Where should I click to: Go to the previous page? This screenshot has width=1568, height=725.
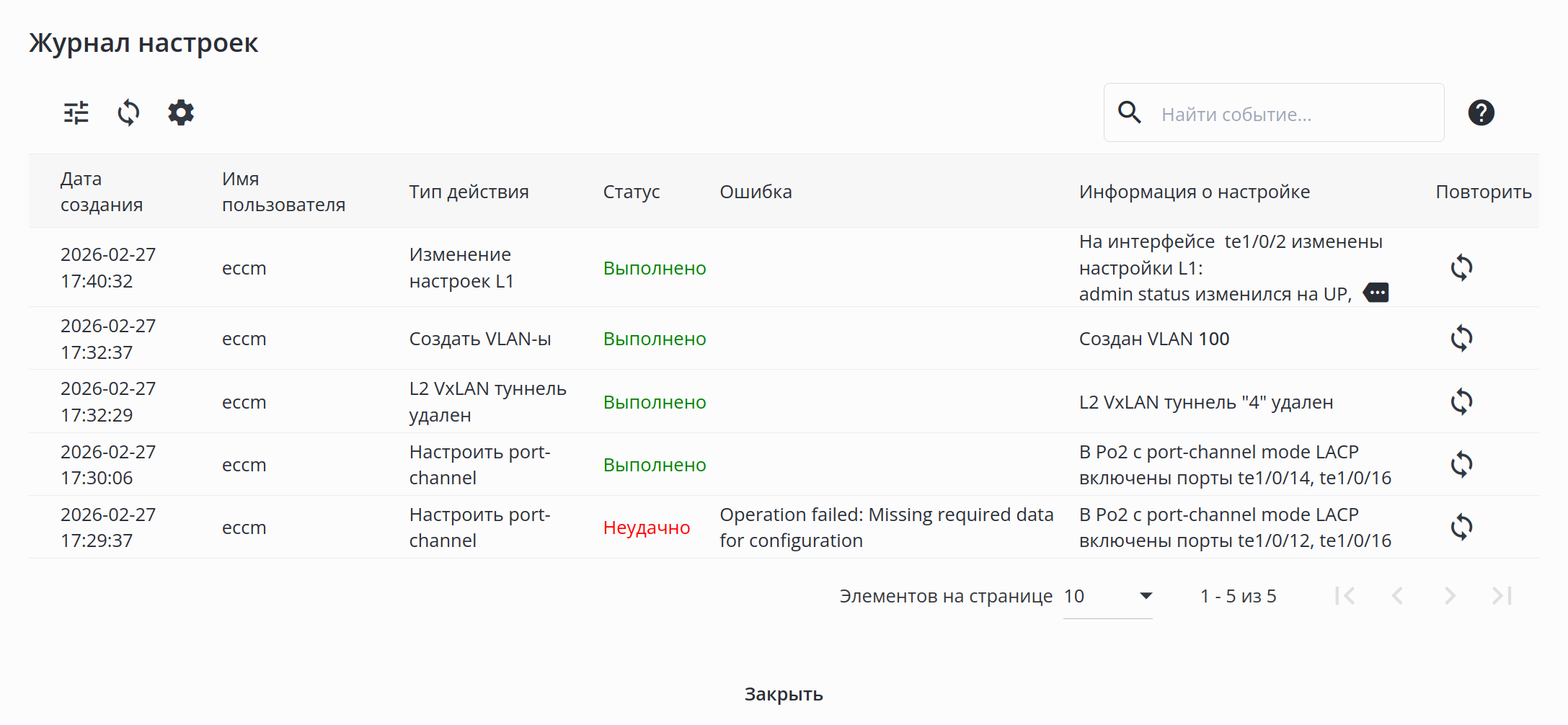pos(1397,596)
